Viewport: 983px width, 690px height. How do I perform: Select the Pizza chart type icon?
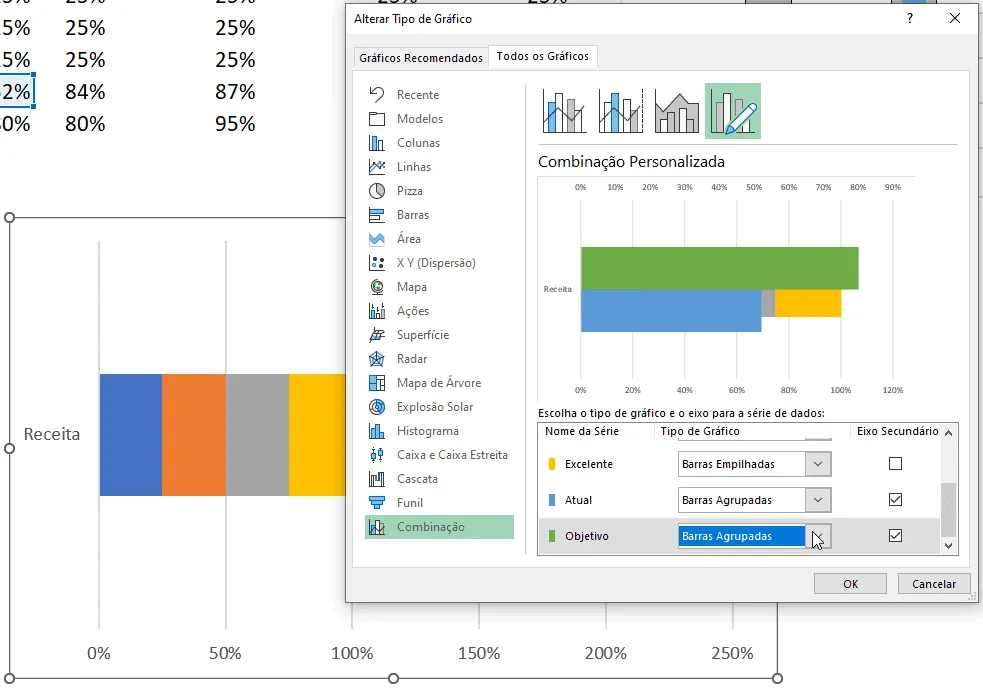[x=377, y=191]
